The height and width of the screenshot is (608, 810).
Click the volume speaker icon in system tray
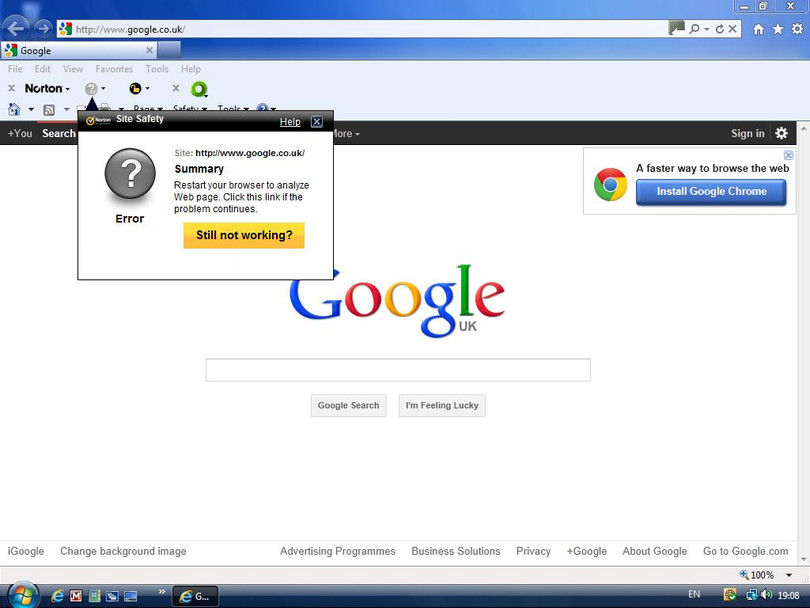coord(767,595)
